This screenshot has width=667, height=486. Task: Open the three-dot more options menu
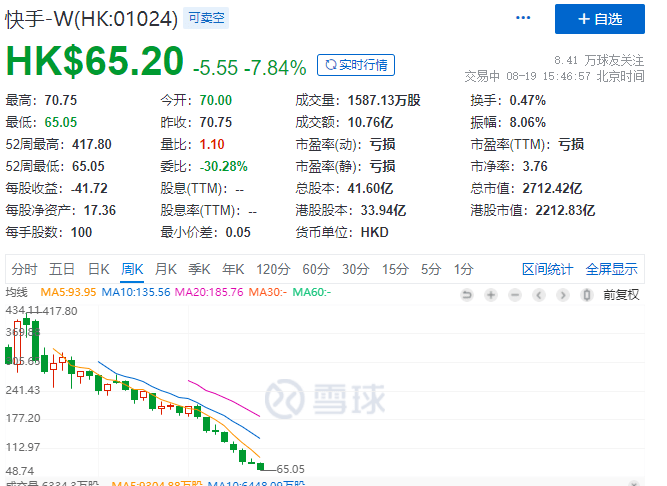[523, 18]
